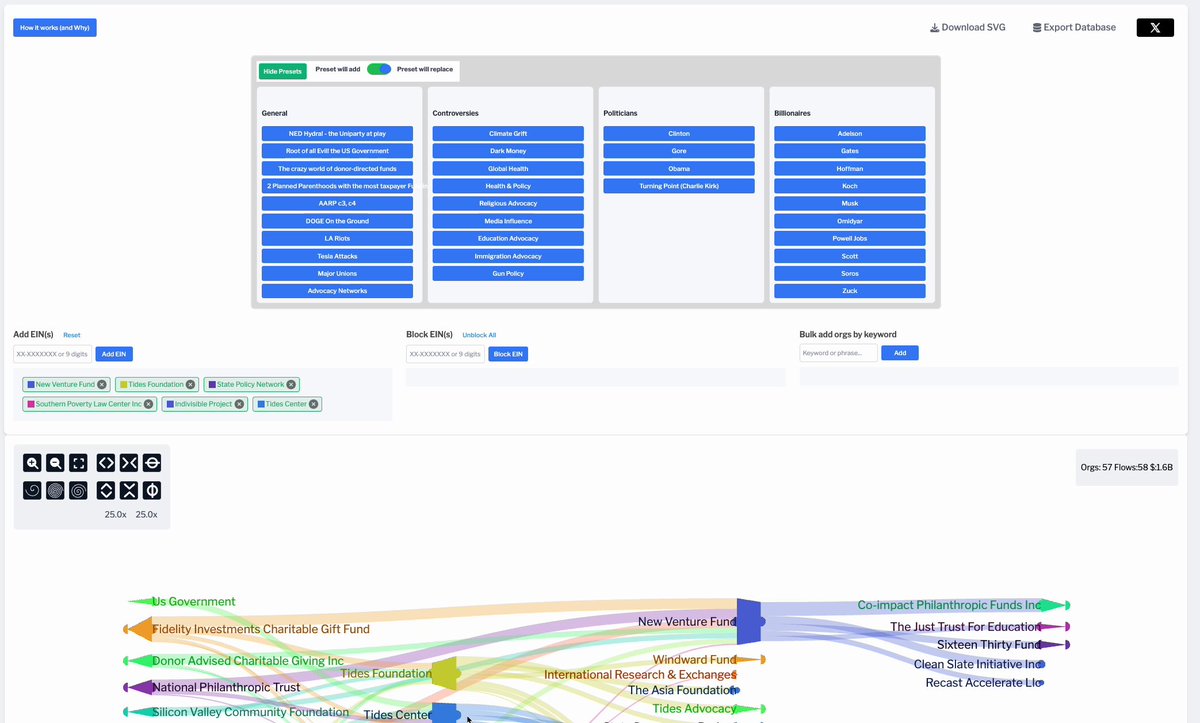Zoom out of the flow diagram

pos(56,463)
